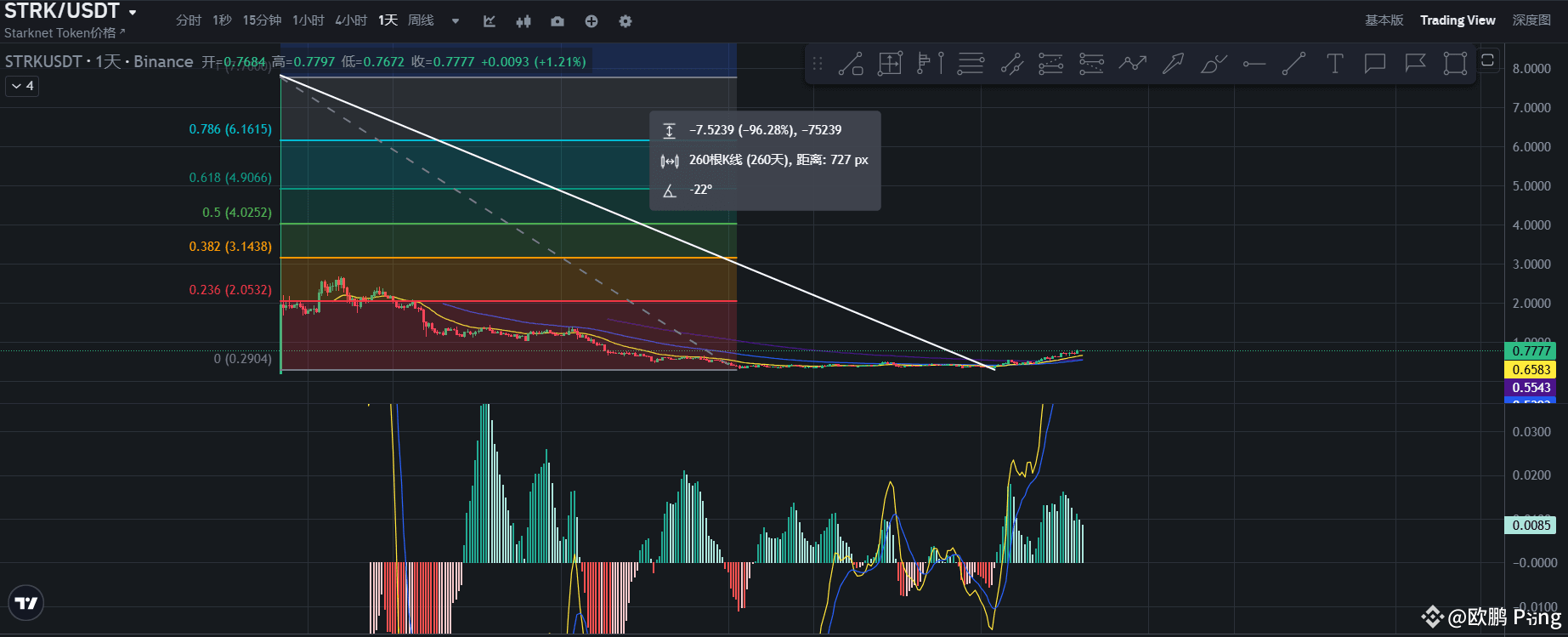The height and width of the screenshot is (637, 1568).
Task: Open the STRK/USDT pair dropdown arrow
Action: click(x=133, y=12)
